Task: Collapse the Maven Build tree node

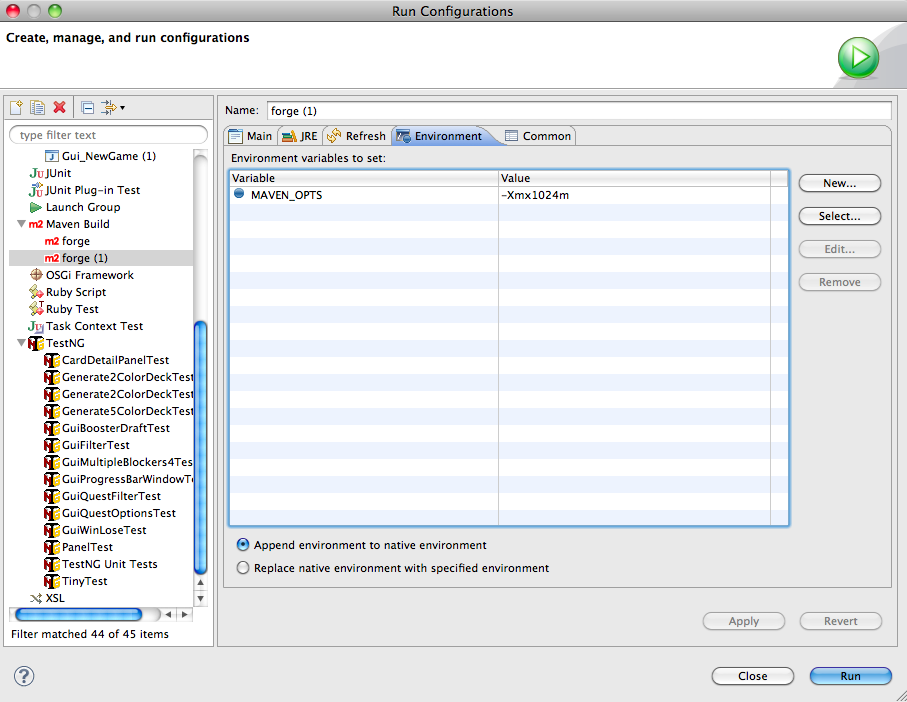Action: [x=21, y=224]
